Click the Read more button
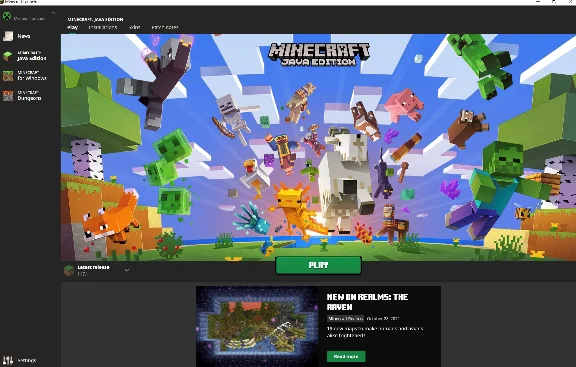The width and height of the screenshot is (576, 367). click(346, 356)
